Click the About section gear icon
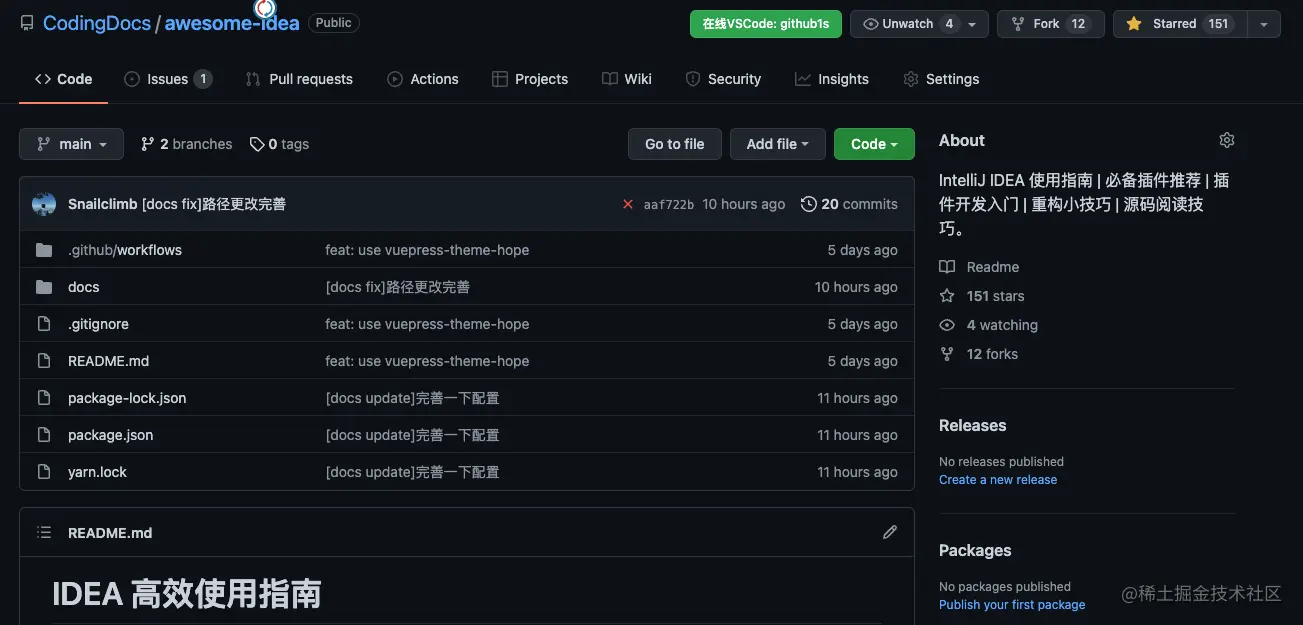This screenshot has height=625, width=1303. click(1227, 140)
